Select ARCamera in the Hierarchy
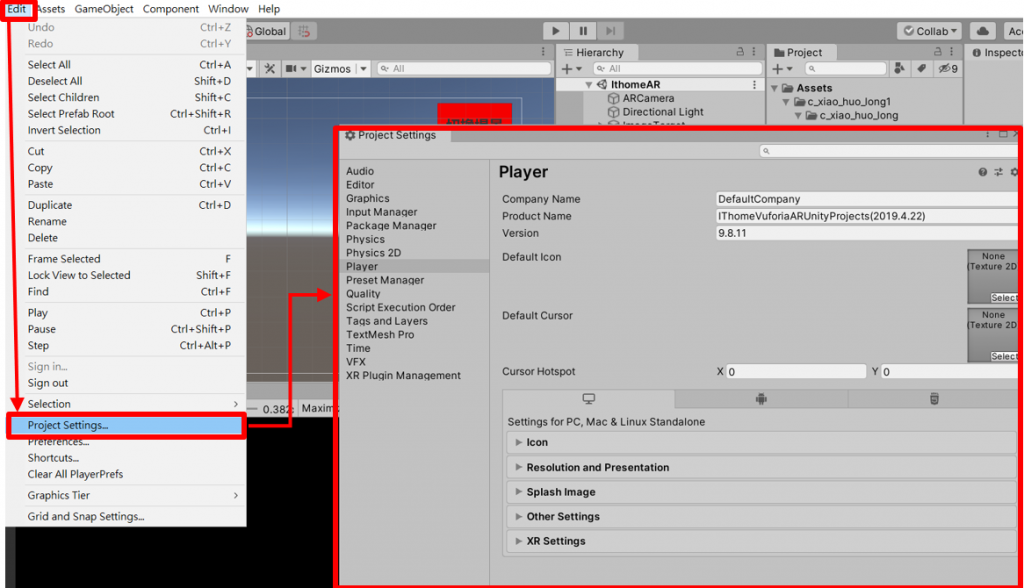Screen dimensions: 1024x588 click(648, 98)
